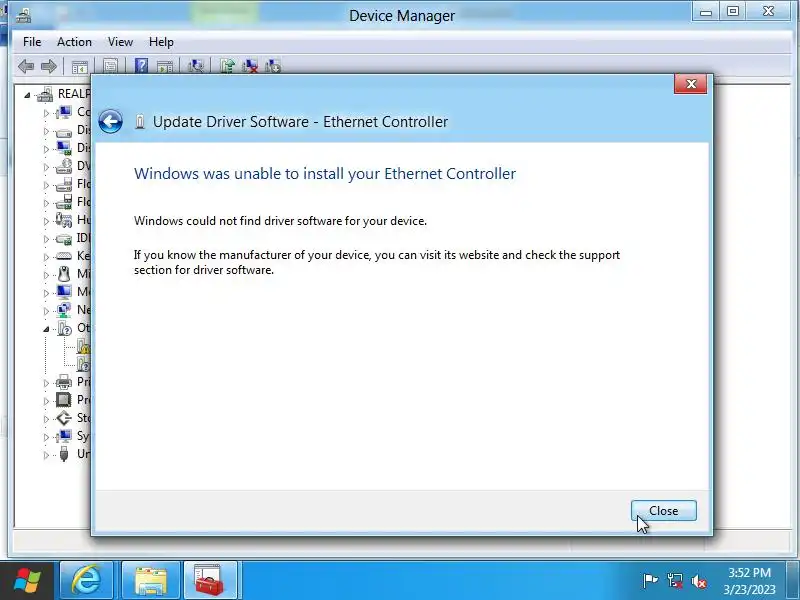Go back using the dialog's blue arrow
Image resolution: width=800 pixels, height=600 pixels.
pos(111,121)
